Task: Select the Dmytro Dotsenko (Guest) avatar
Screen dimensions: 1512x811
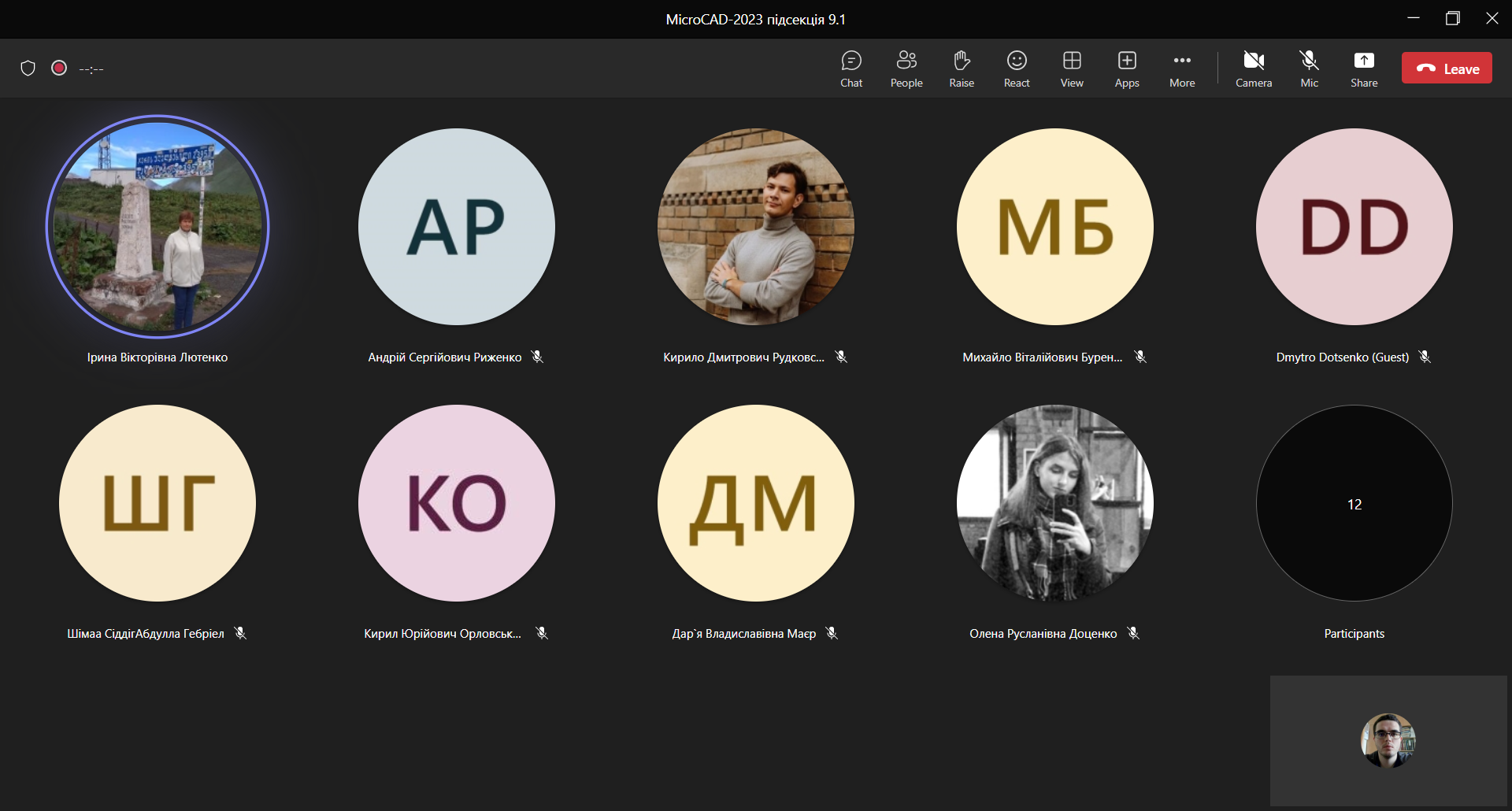Action: [x=1354, y=227]
